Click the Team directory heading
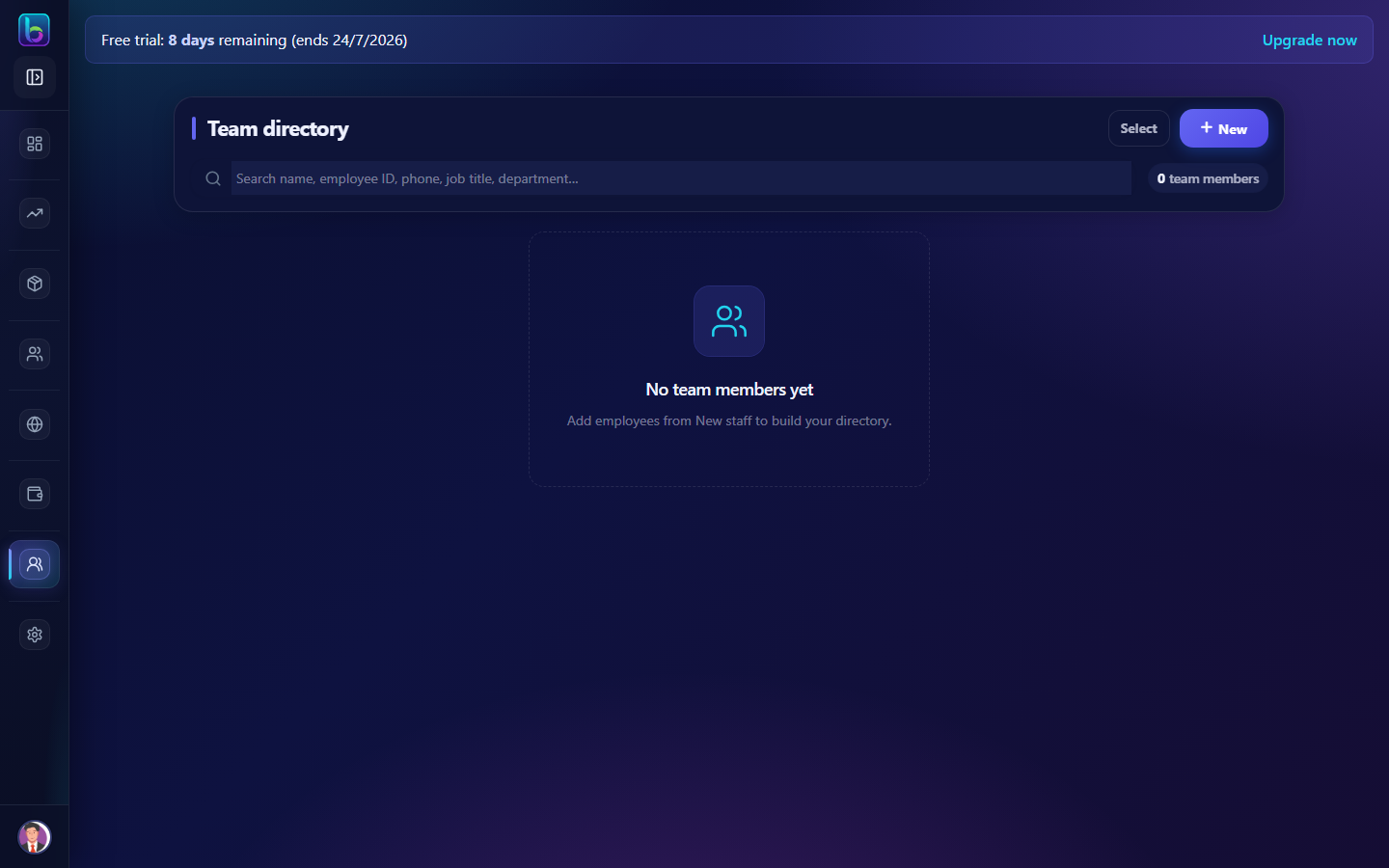This screenshot has width=1389, height=868. pyautogui.click(x=278, y=128)
